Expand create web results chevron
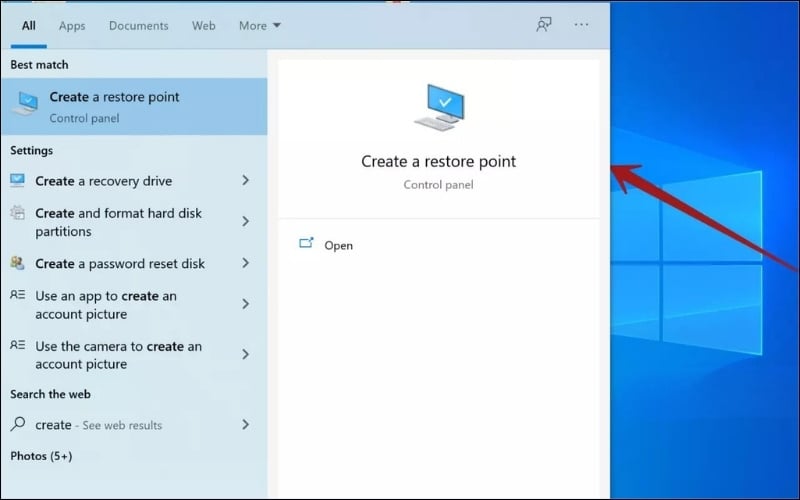 point(245,424)
